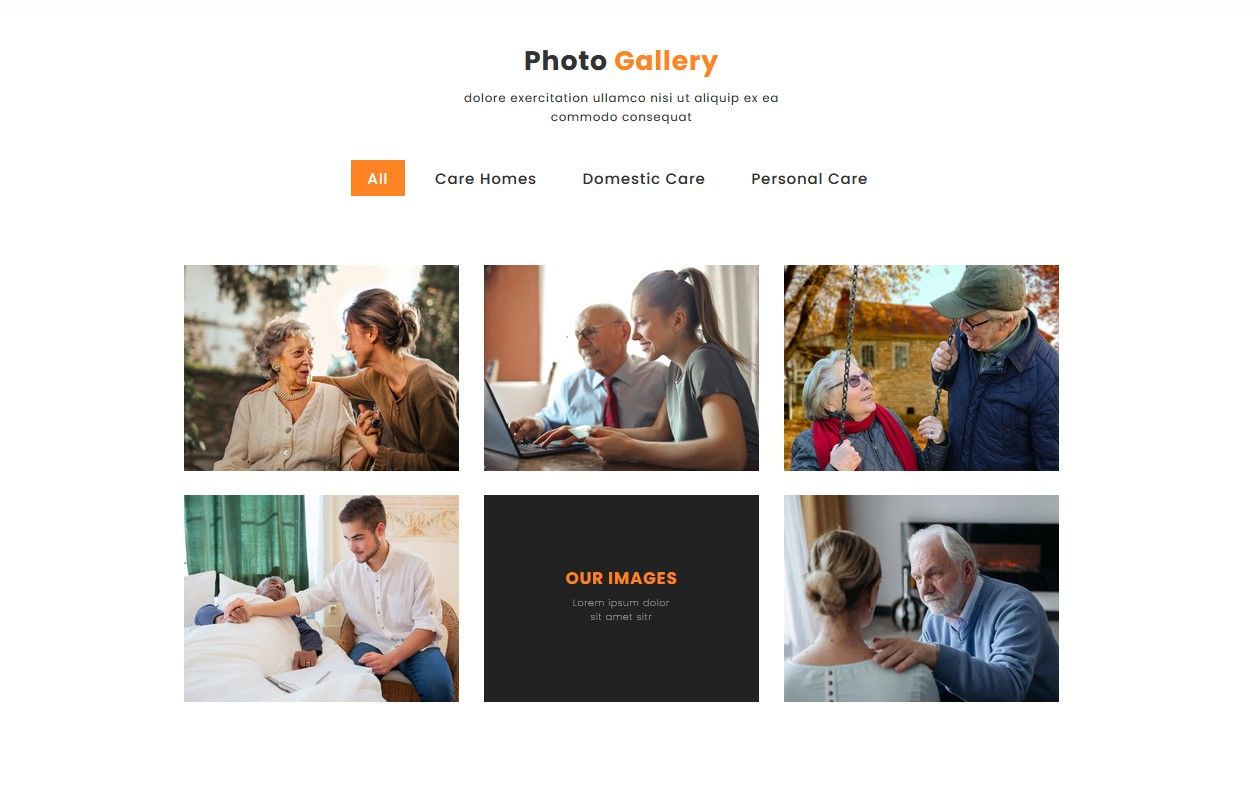Show only Personal Care photos
Screen dimensions: 1260x804
(809, 179)
